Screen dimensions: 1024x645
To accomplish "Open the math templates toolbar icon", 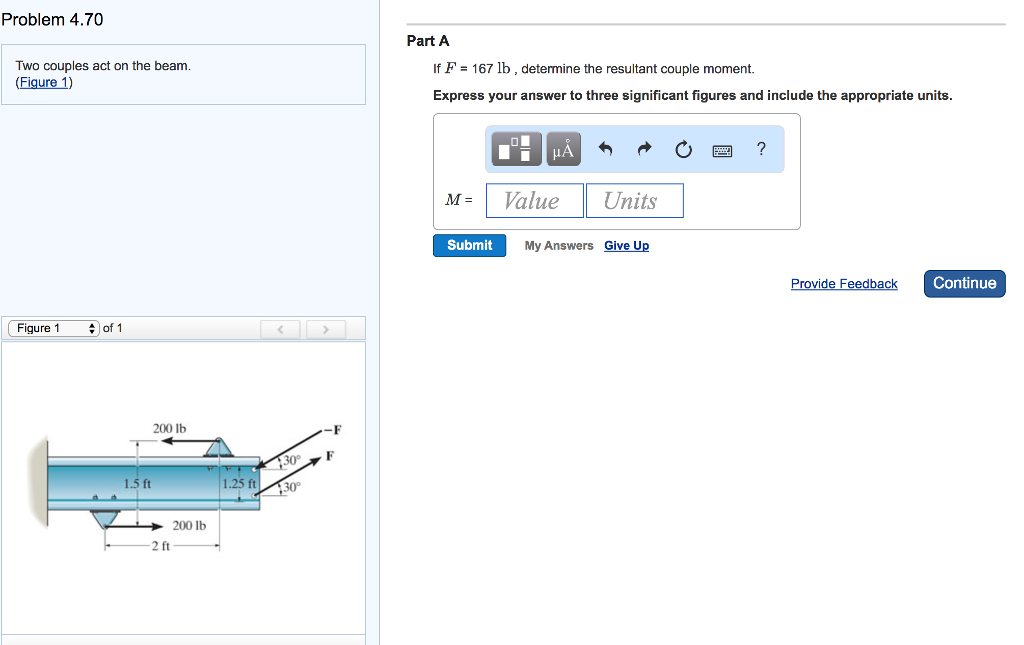I will pyautogui.click(x=515, y=148).
